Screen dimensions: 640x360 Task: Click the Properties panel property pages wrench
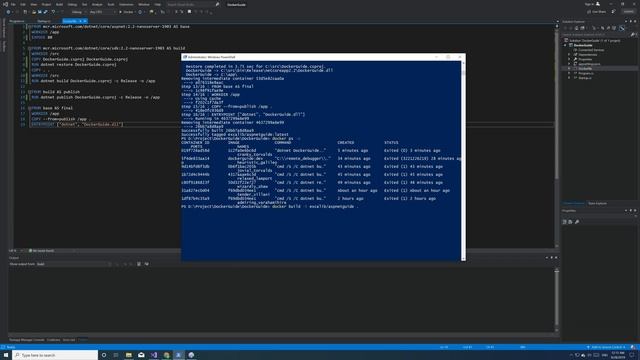(x=577, y=222)
